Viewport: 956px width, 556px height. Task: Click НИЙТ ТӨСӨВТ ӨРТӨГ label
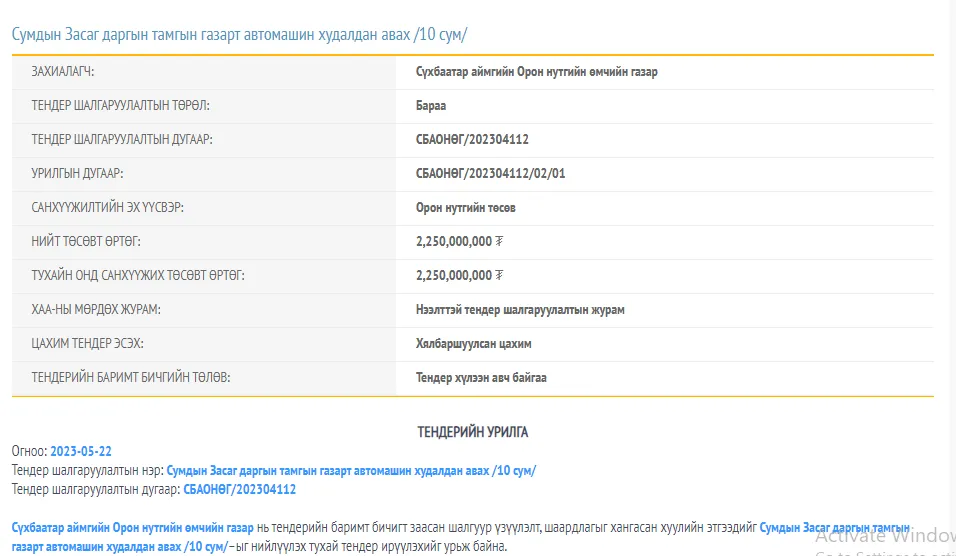[86, 241]
